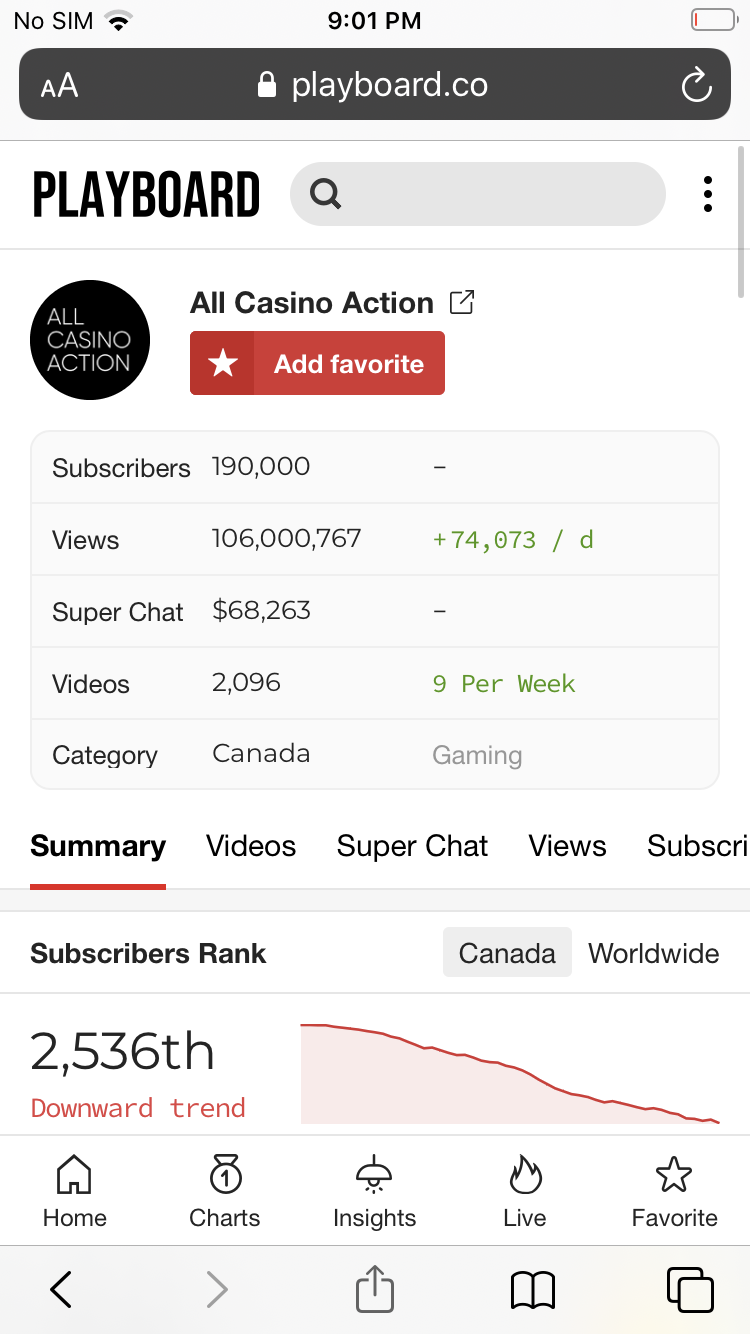Select Worldwide subscribers rank toggle
The image size is (750, 1334).
(653, 953)
